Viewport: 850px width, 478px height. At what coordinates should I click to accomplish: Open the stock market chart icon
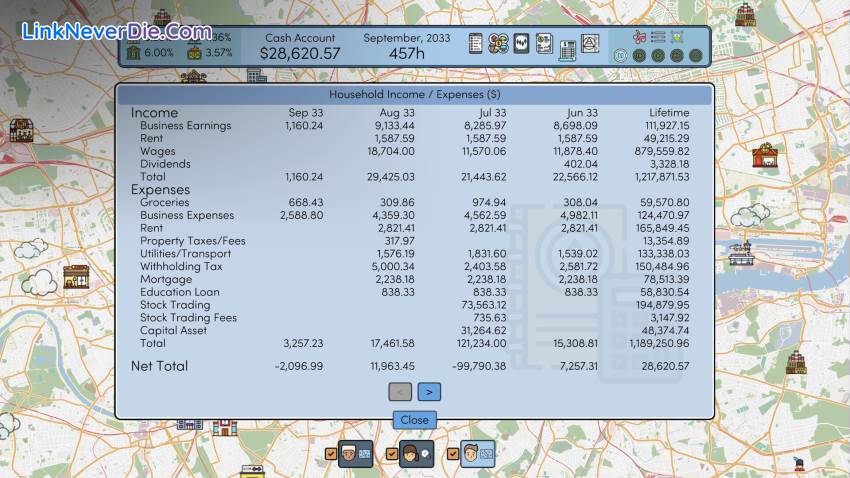(521, 44)
